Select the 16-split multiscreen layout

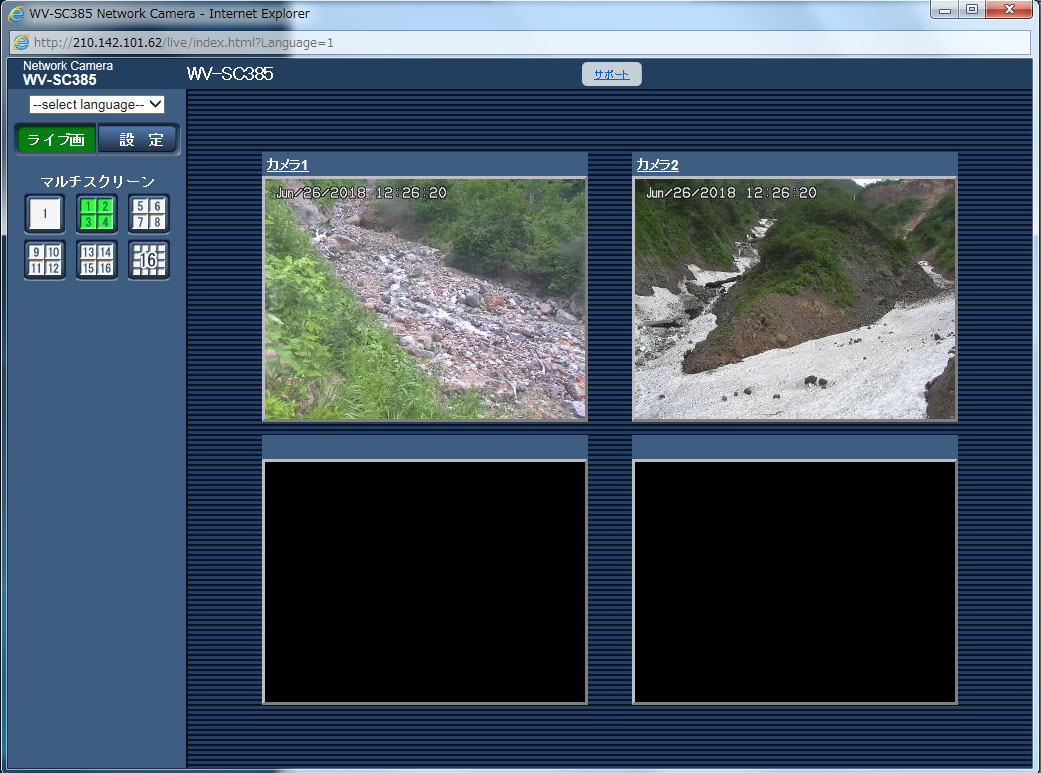149,260
